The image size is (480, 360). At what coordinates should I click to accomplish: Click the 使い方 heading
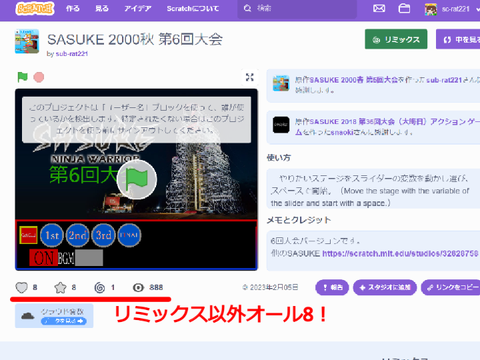pos(279,158)
